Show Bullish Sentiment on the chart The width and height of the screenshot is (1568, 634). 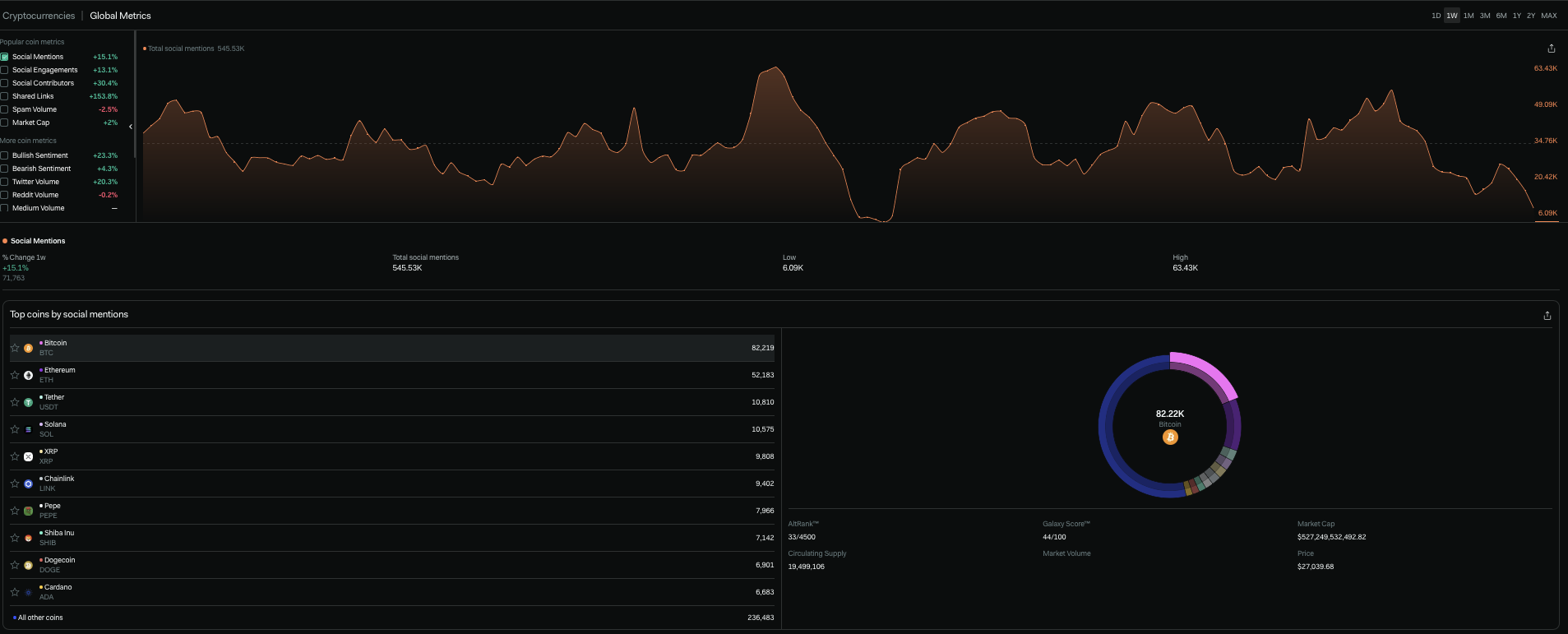4,155
